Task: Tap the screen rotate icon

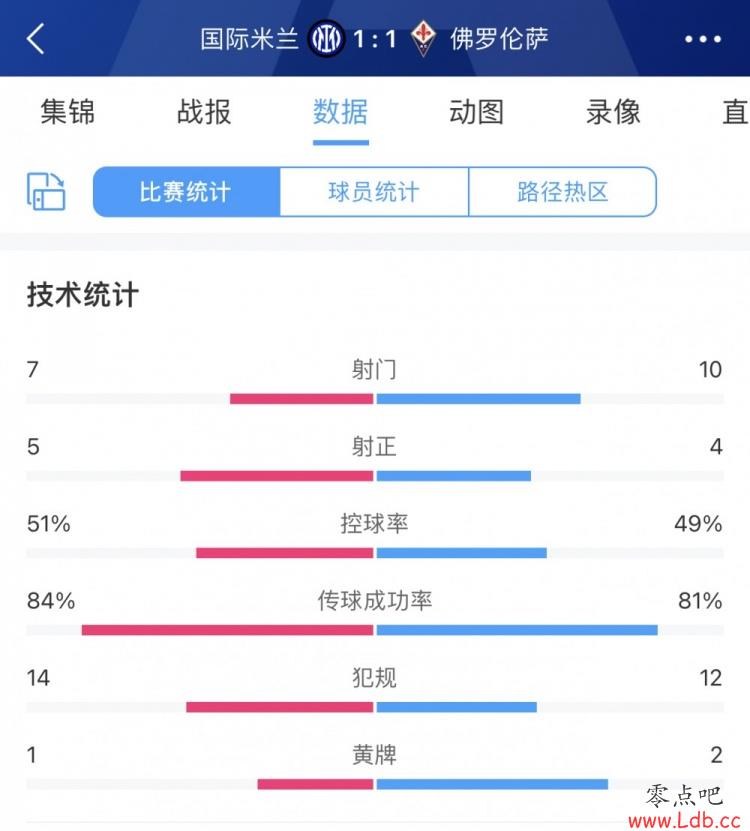Action: click(46, 191)
